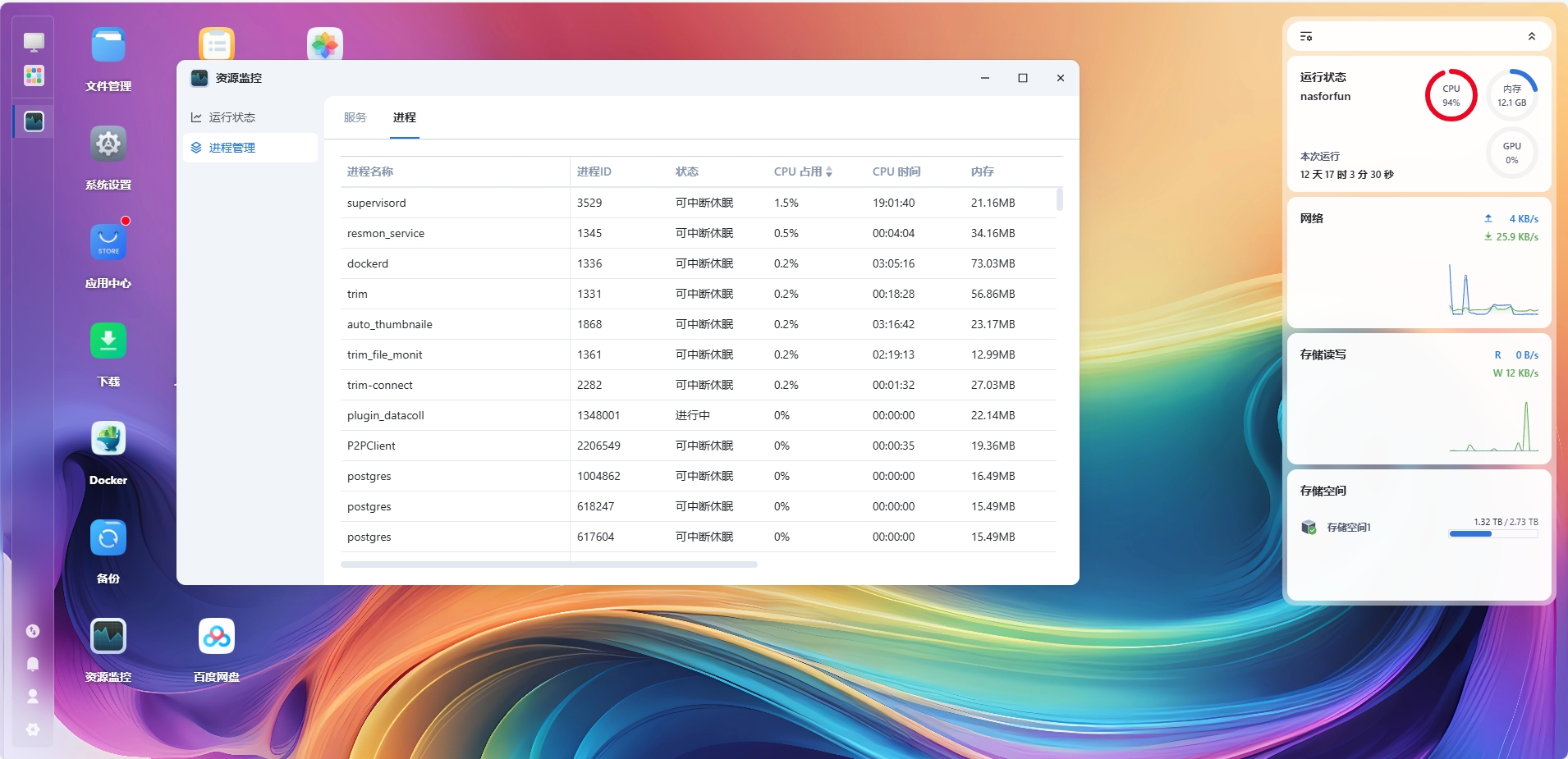
Task: Select the dockerd process name
Action: (x=368, y=263)
